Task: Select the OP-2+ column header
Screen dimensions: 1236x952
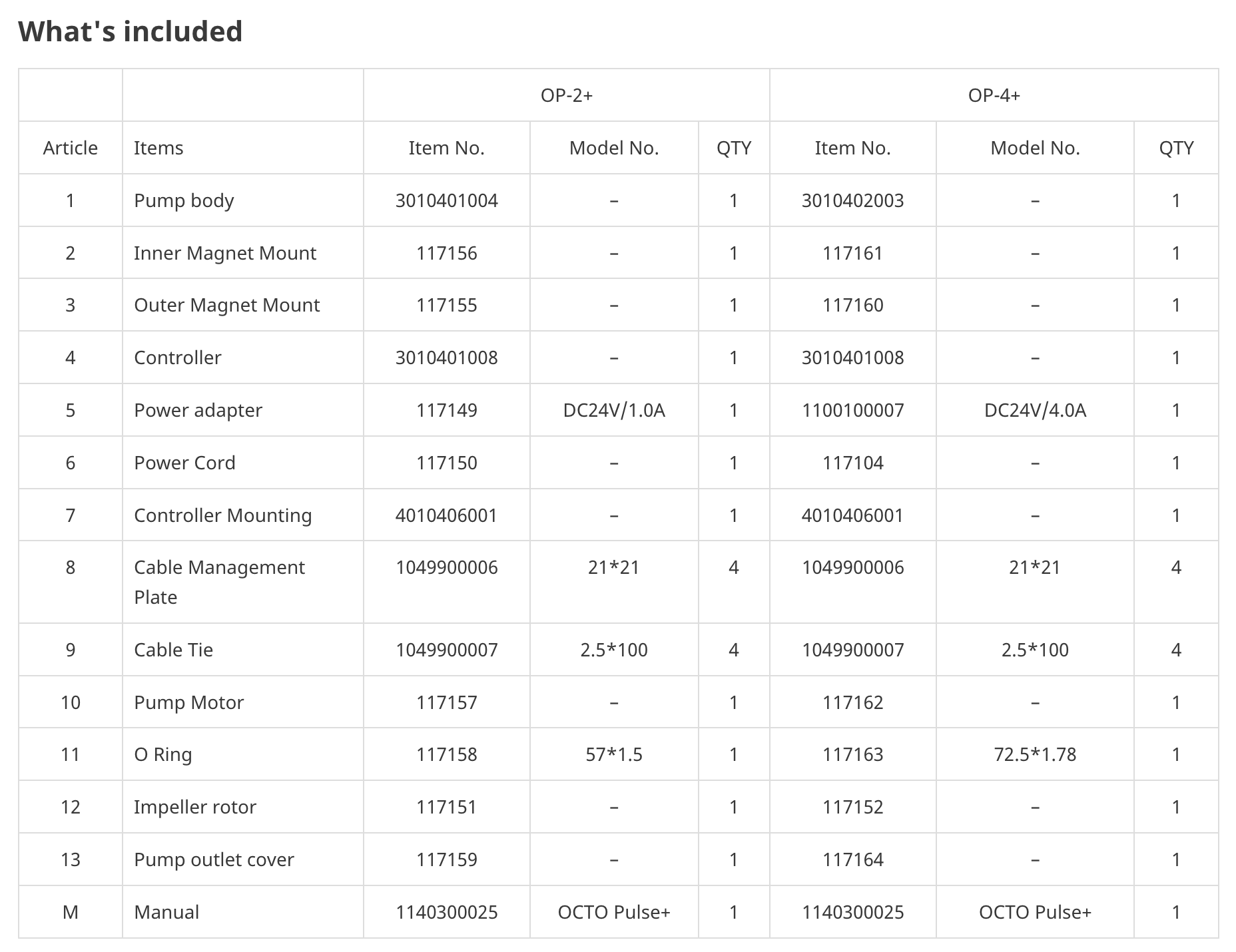Action: click(x=567, y=95)
